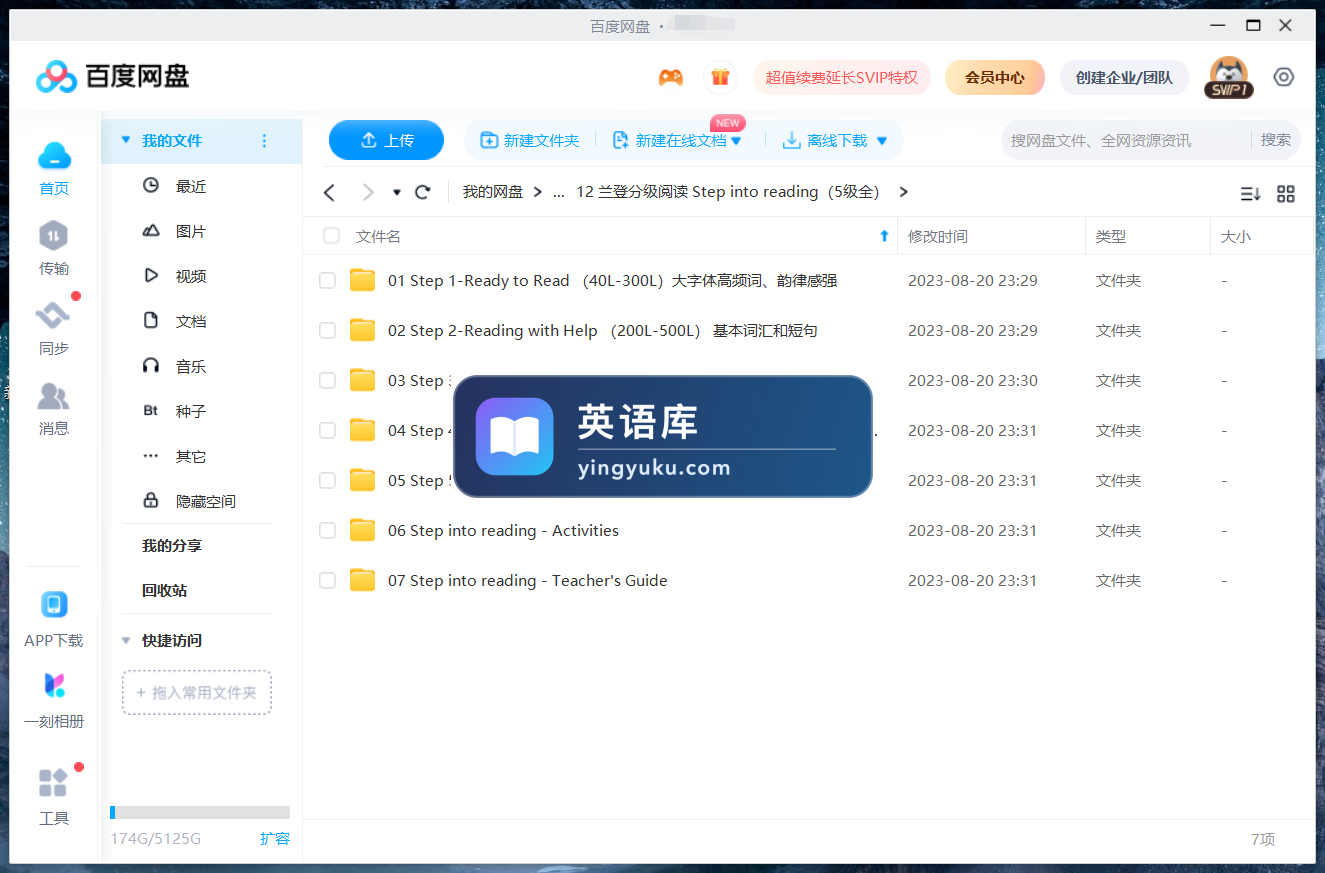Open 我的分享
The width and height of the screenshot is (1325, 873).
tap(172, 546)
